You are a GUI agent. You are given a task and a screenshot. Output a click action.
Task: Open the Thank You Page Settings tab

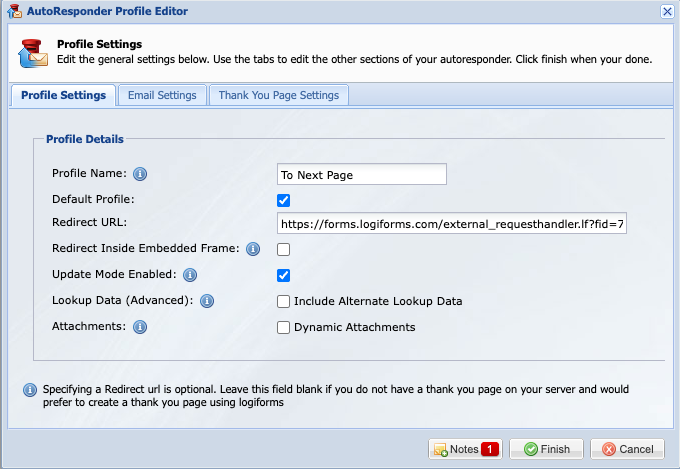279,95
